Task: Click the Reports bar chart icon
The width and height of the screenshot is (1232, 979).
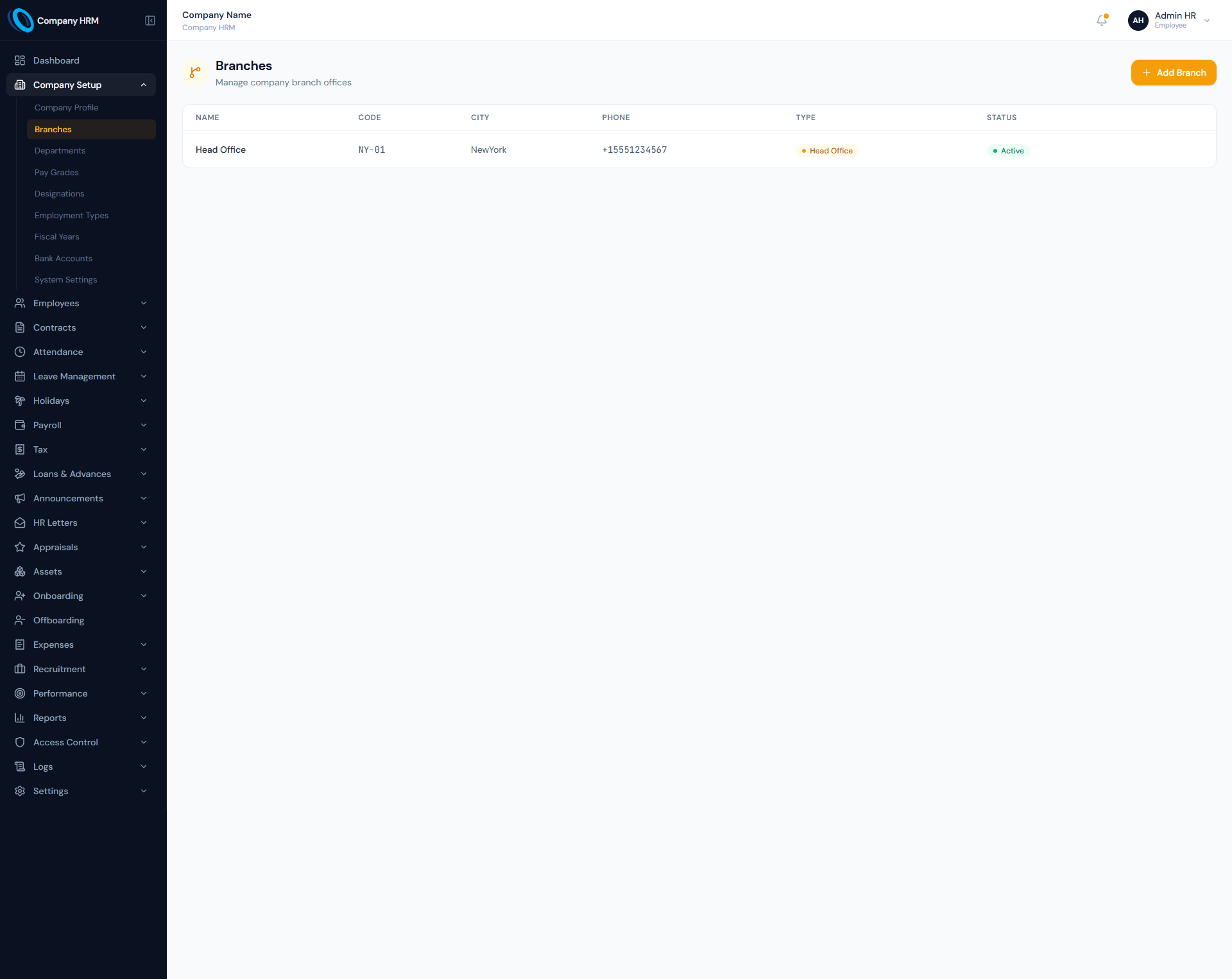Action: coord(20,718)
